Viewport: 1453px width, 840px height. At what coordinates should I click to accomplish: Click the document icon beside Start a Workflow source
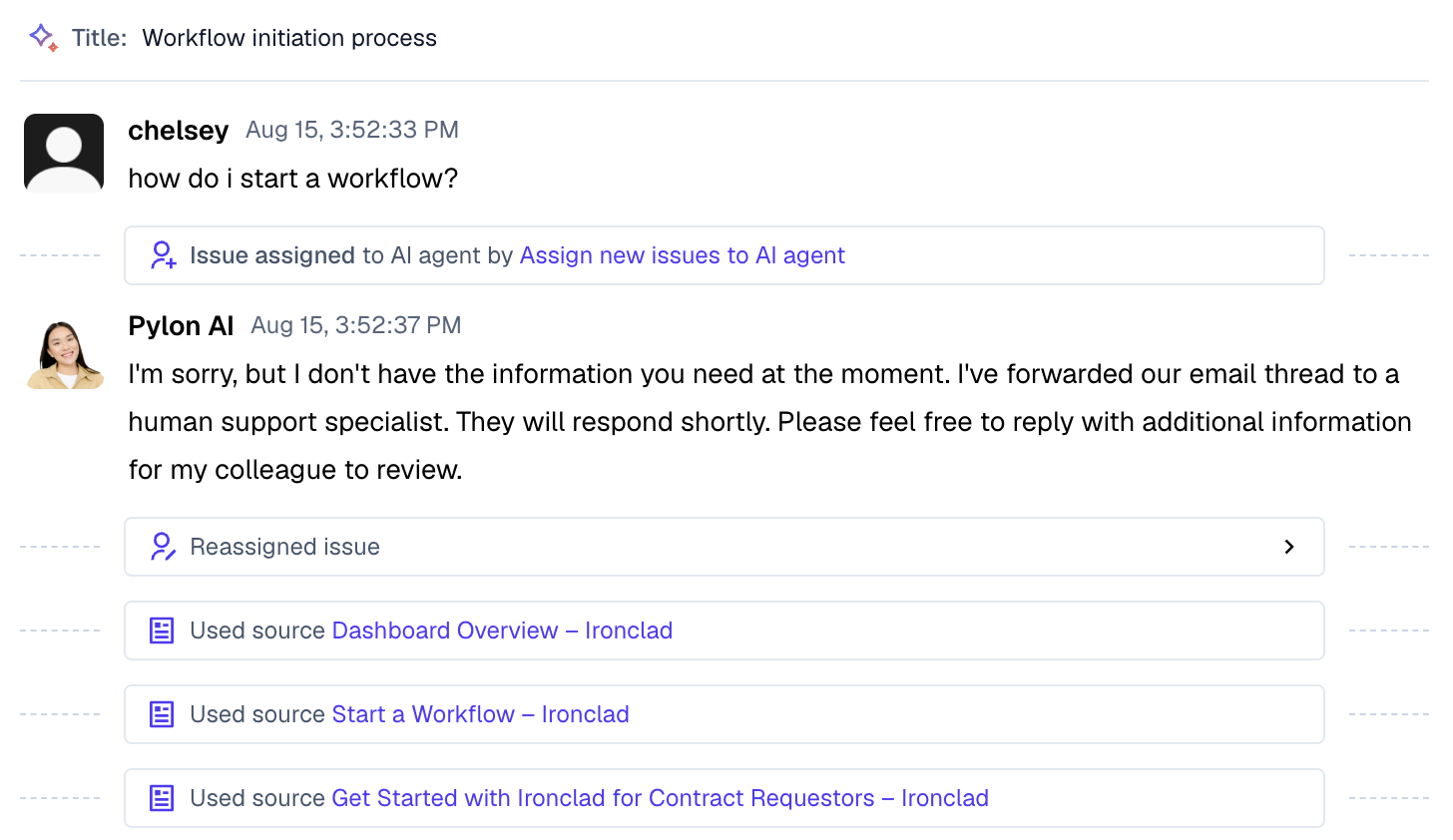tap(162, 714)
